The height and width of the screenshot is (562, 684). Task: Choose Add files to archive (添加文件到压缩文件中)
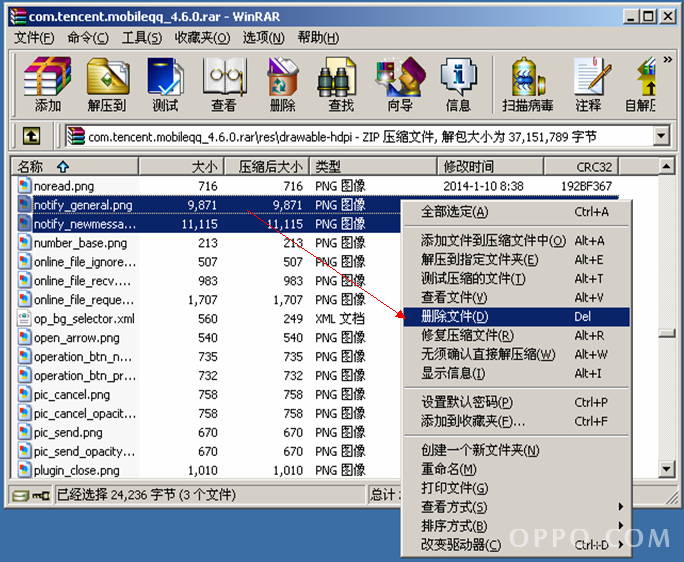(x=516, y=240)
